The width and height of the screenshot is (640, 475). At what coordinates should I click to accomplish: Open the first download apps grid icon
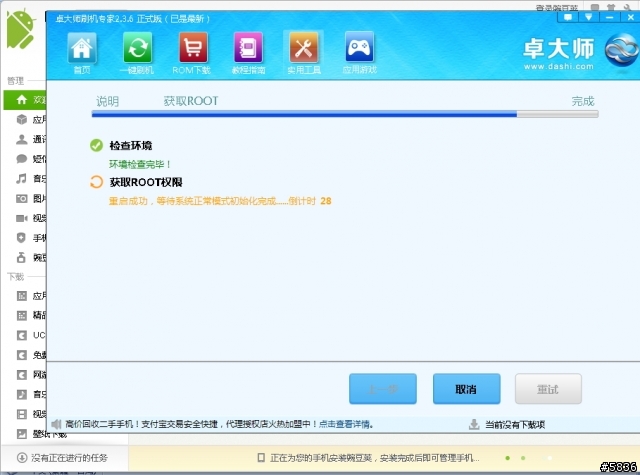(22, 296)
